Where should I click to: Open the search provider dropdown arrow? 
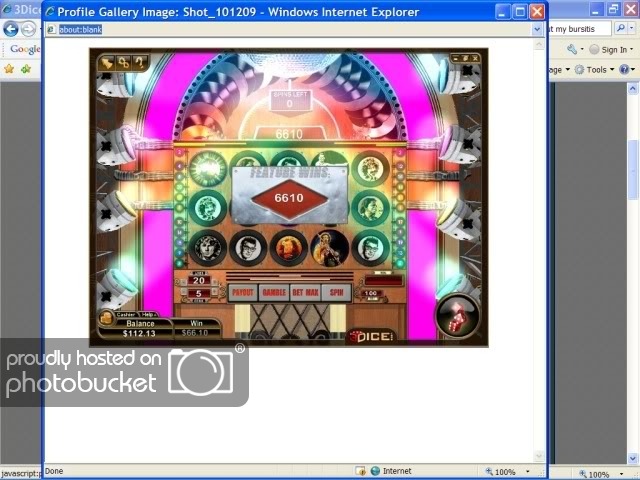[632, 28]
